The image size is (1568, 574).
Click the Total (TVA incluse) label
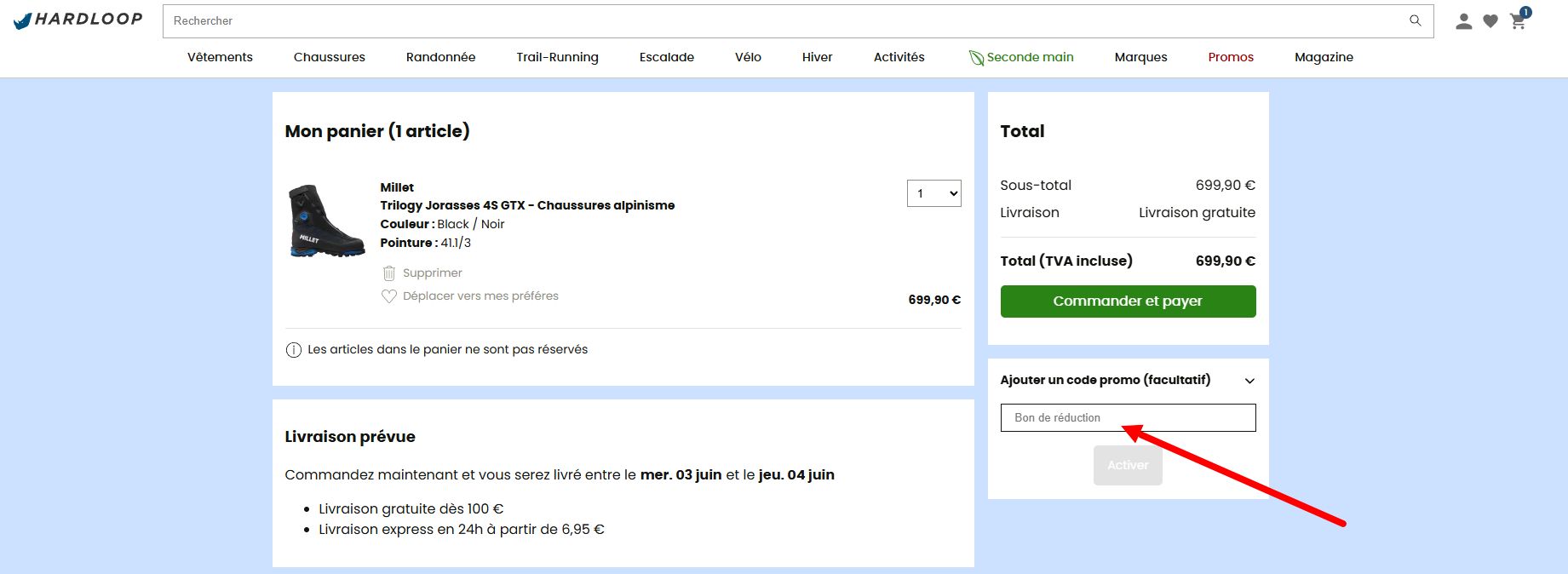(1066, 261)
